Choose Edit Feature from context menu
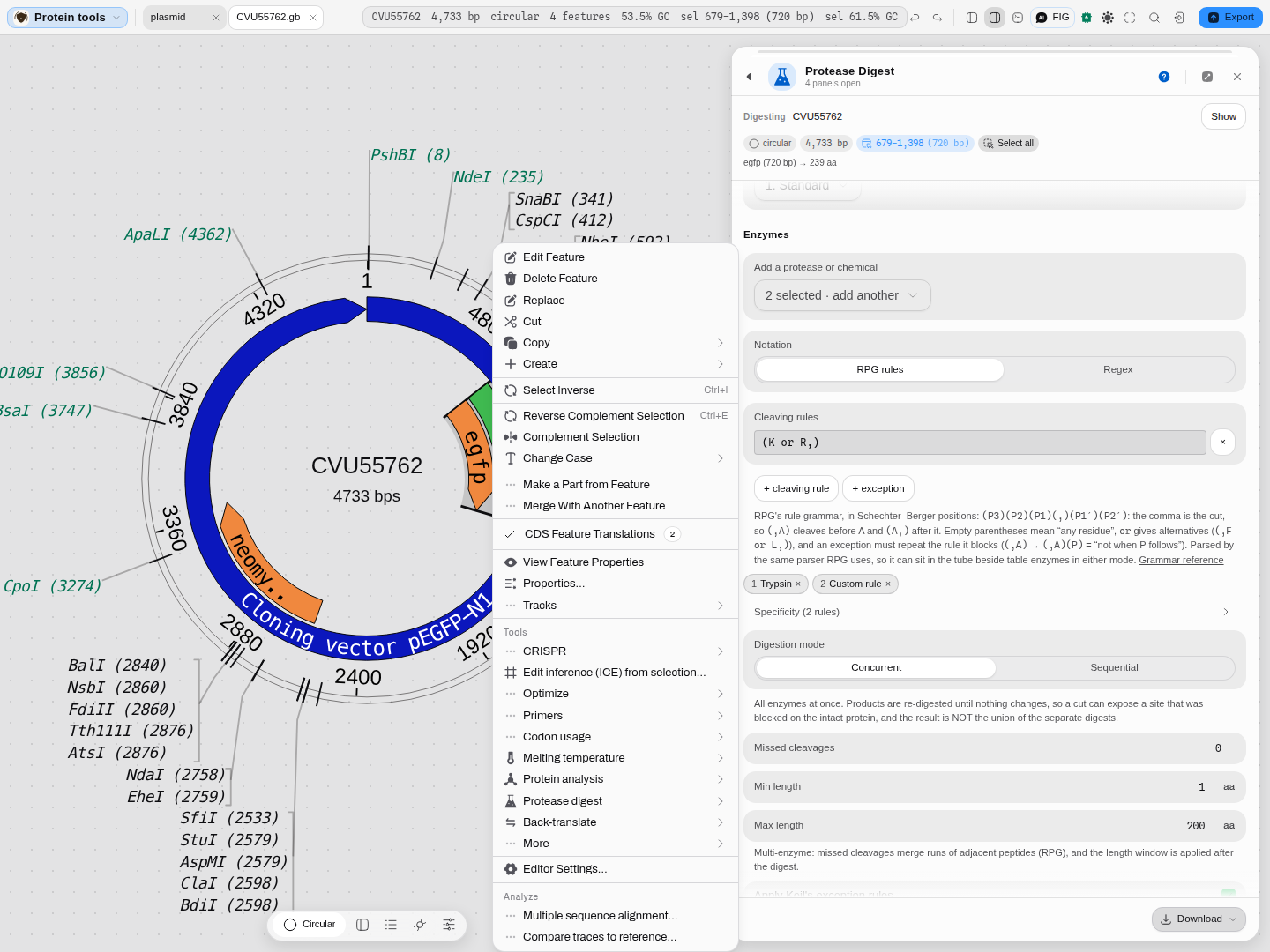Screen dimensions: 1270x952 click(x=615, y=257)
